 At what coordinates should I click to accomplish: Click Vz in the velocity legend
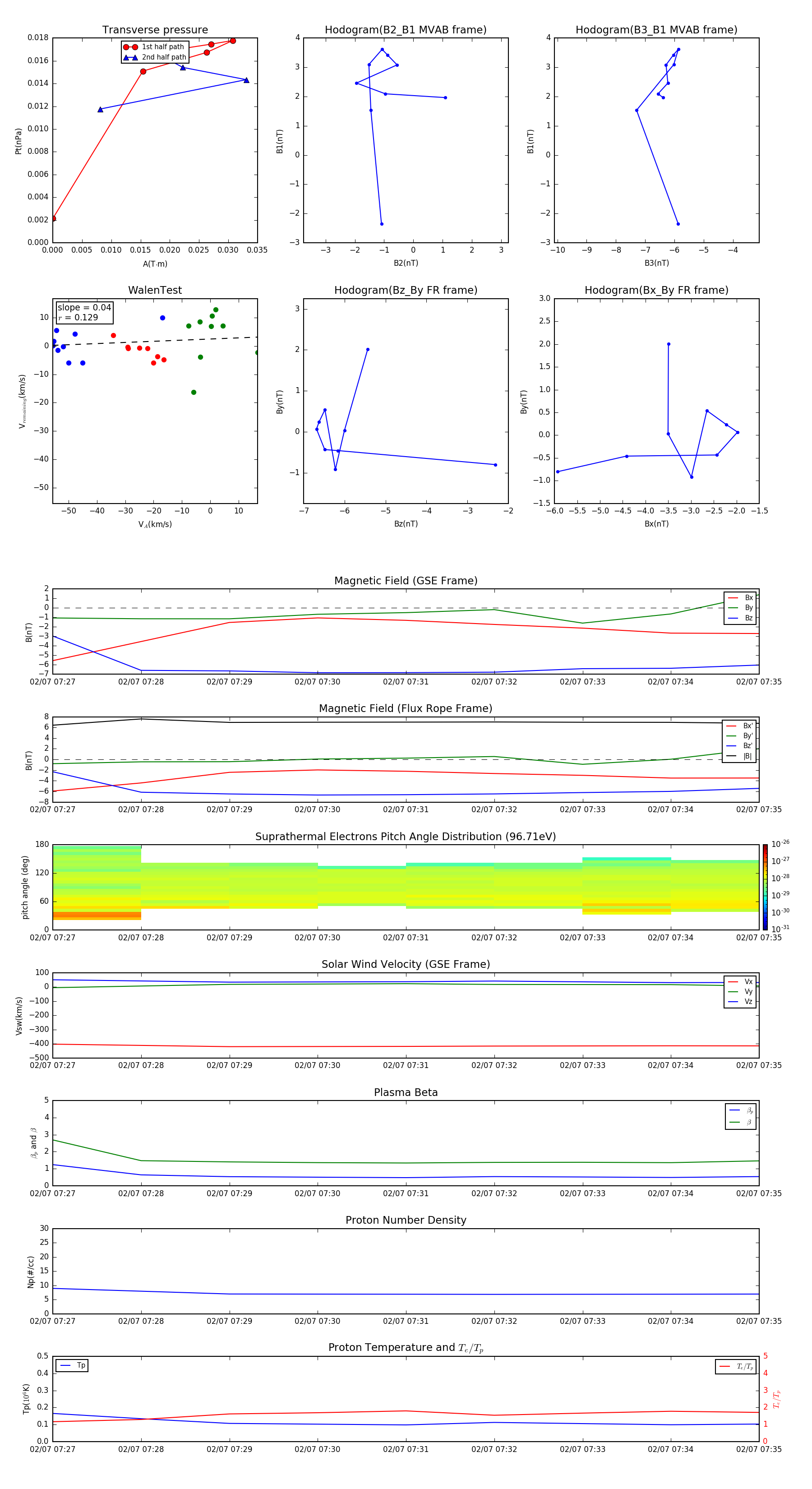tap(740, 1002)
